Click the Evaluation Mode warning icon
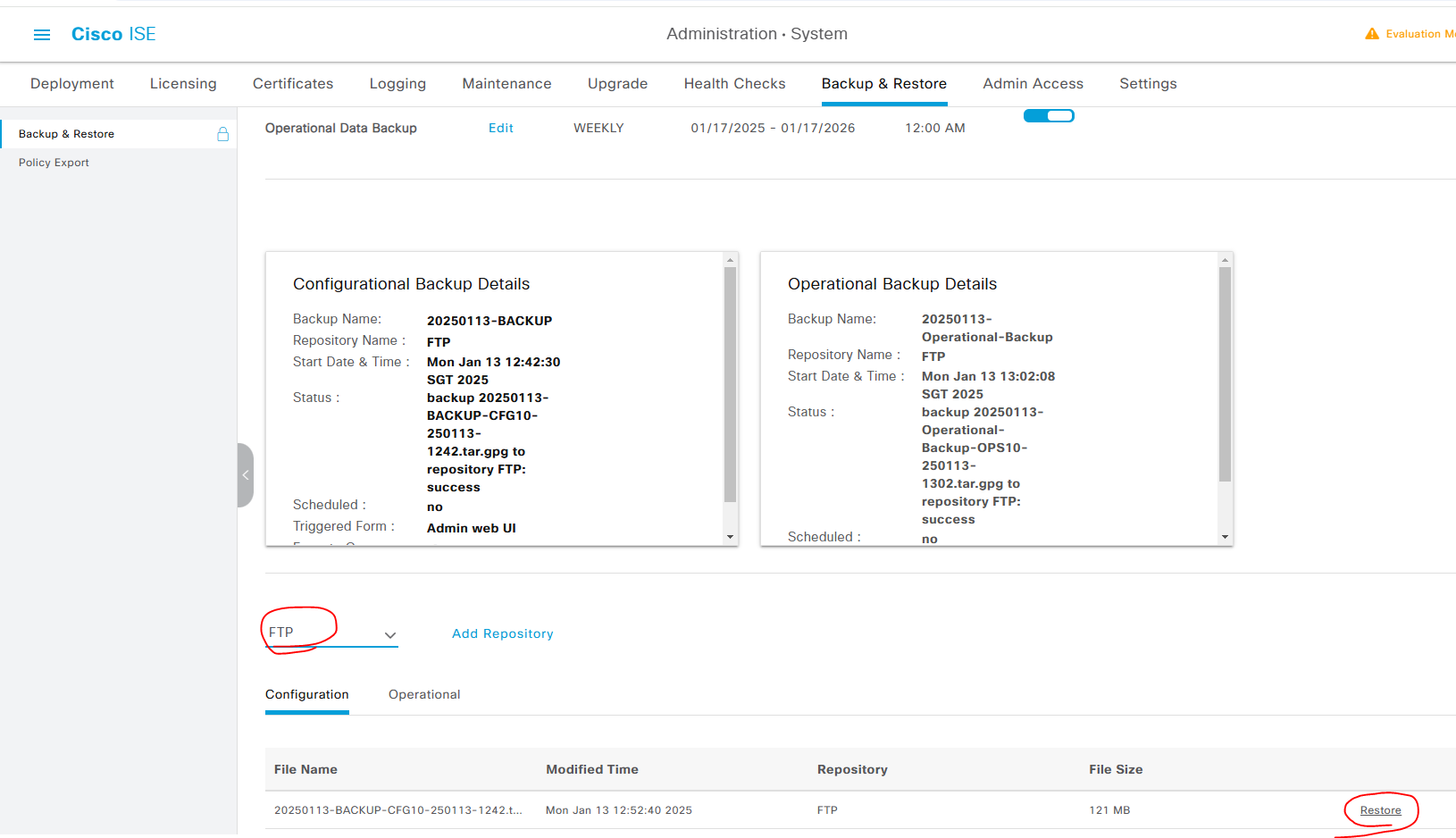The height and width of the screenshot is (838, 1456). click(1372, 34)
